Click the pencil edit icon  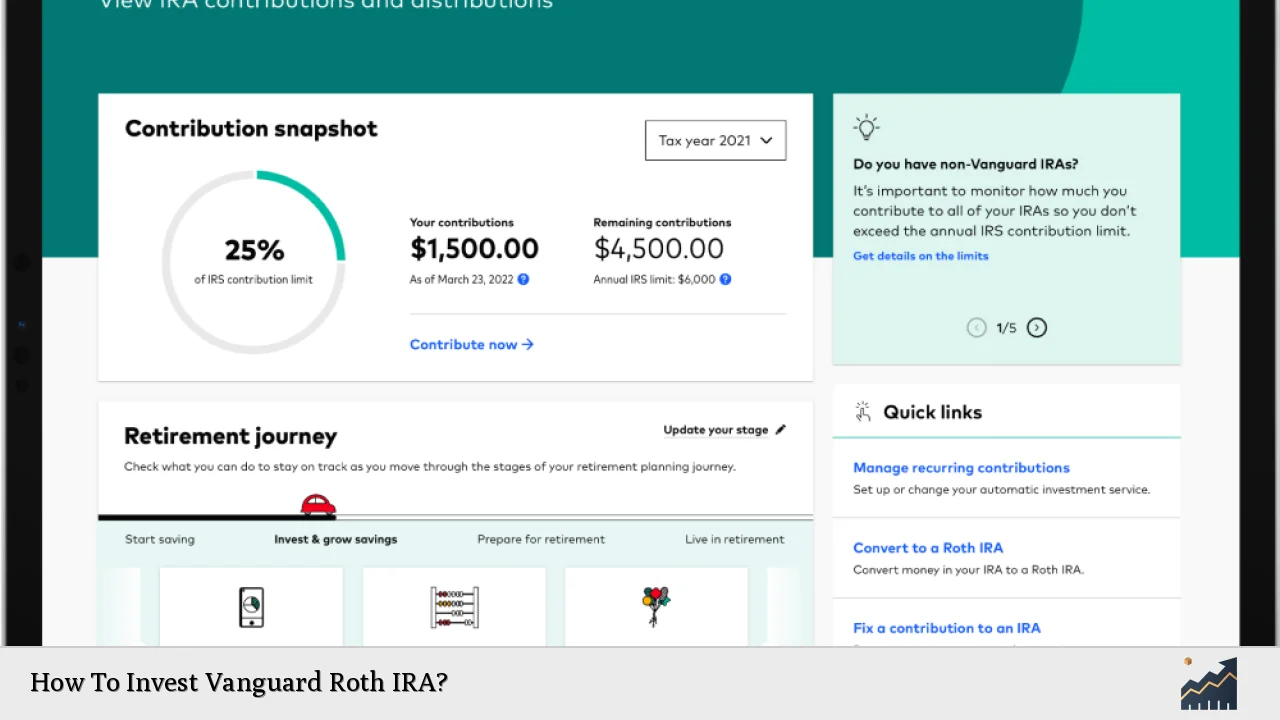coord(781,430)
